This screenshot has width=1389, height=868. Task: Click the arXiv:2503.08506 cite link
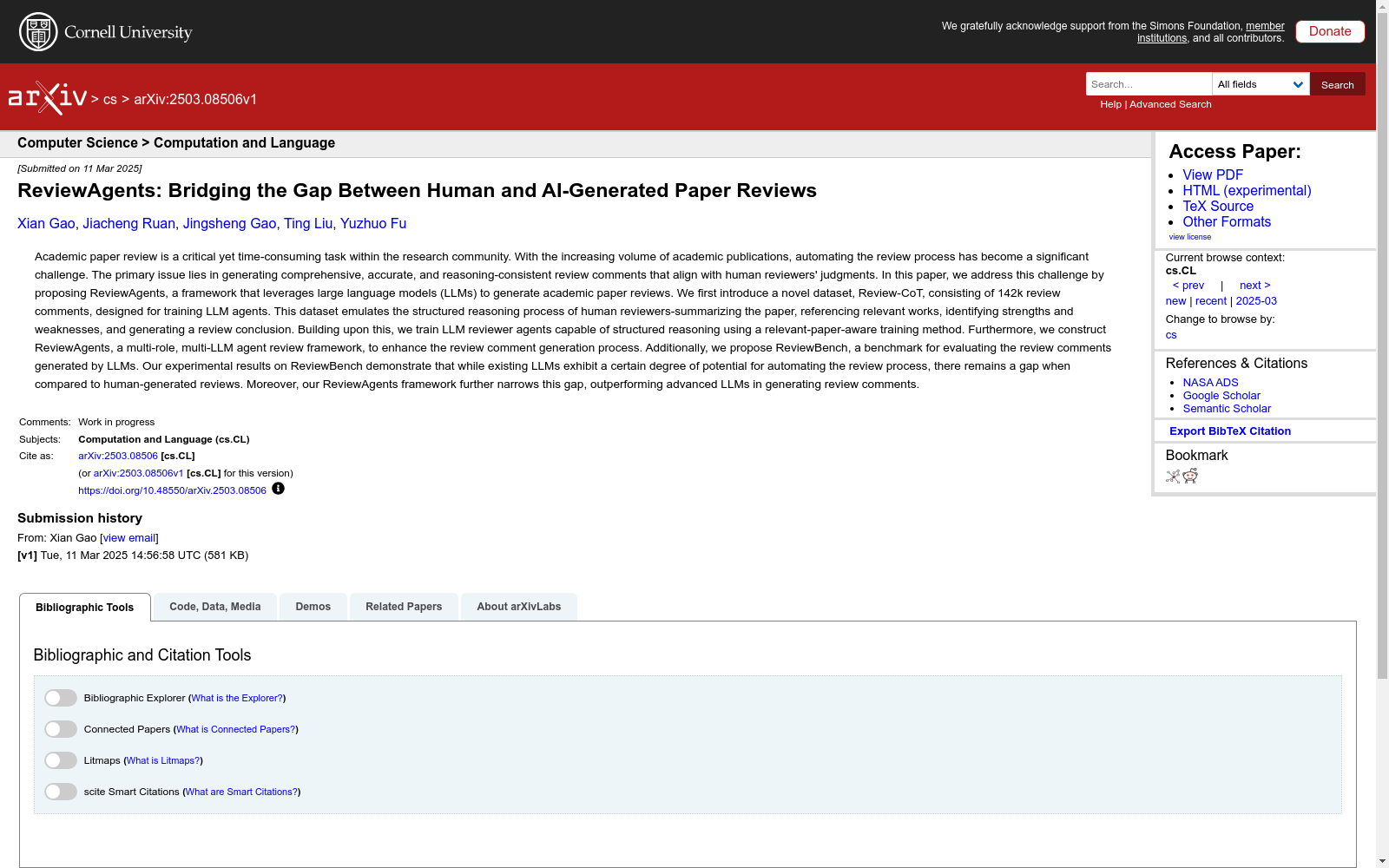pos(118,456)
